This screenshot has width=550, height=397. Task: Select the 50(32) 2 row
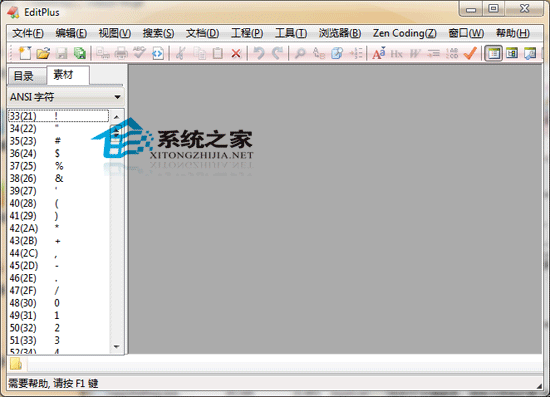click(x=58, y=328)
